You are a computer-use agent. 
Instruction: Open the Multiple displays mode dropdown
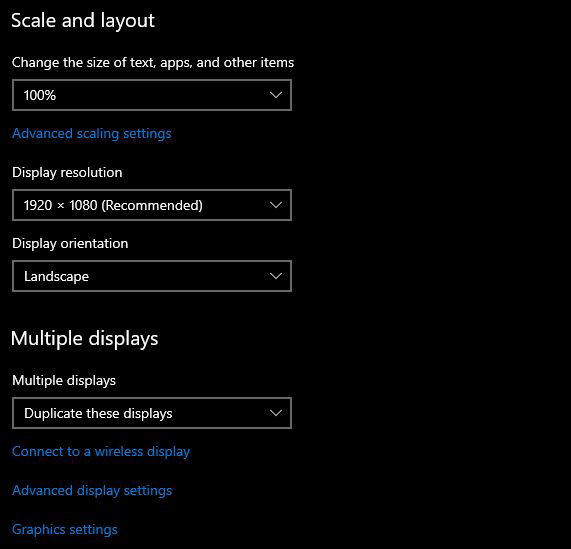click(x=152, y=413)
